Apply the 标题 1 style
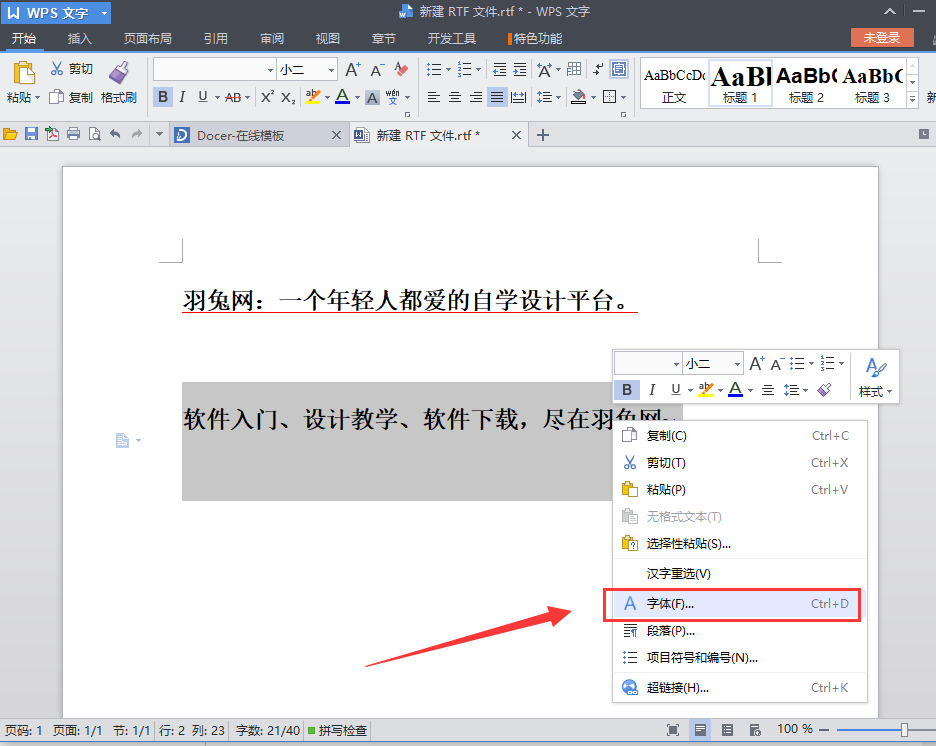This screenshot has width=936, height=746. [740, 83]
